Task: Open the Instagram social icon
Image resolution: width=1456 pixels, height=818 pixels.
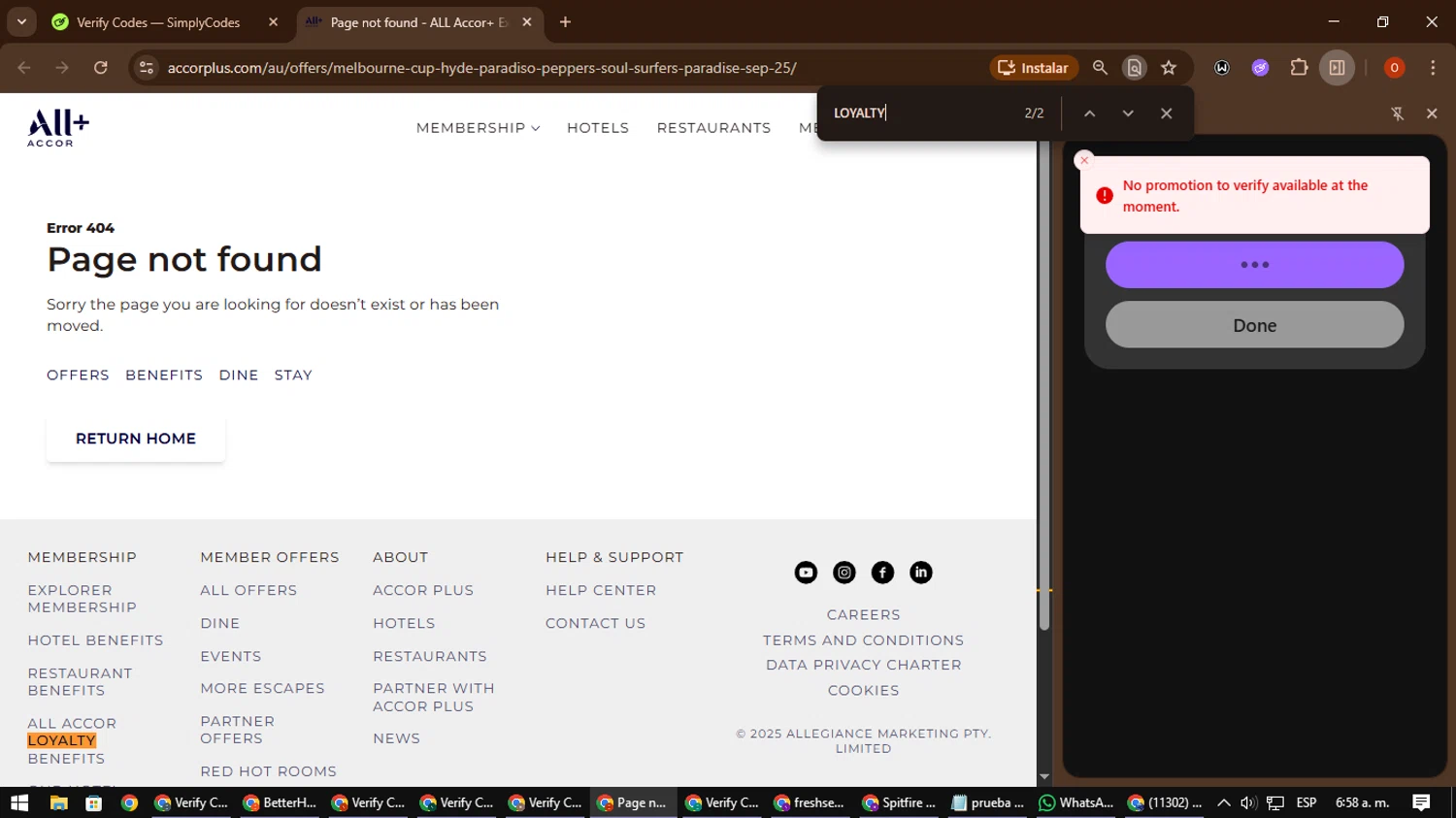Action: [844, 573]
